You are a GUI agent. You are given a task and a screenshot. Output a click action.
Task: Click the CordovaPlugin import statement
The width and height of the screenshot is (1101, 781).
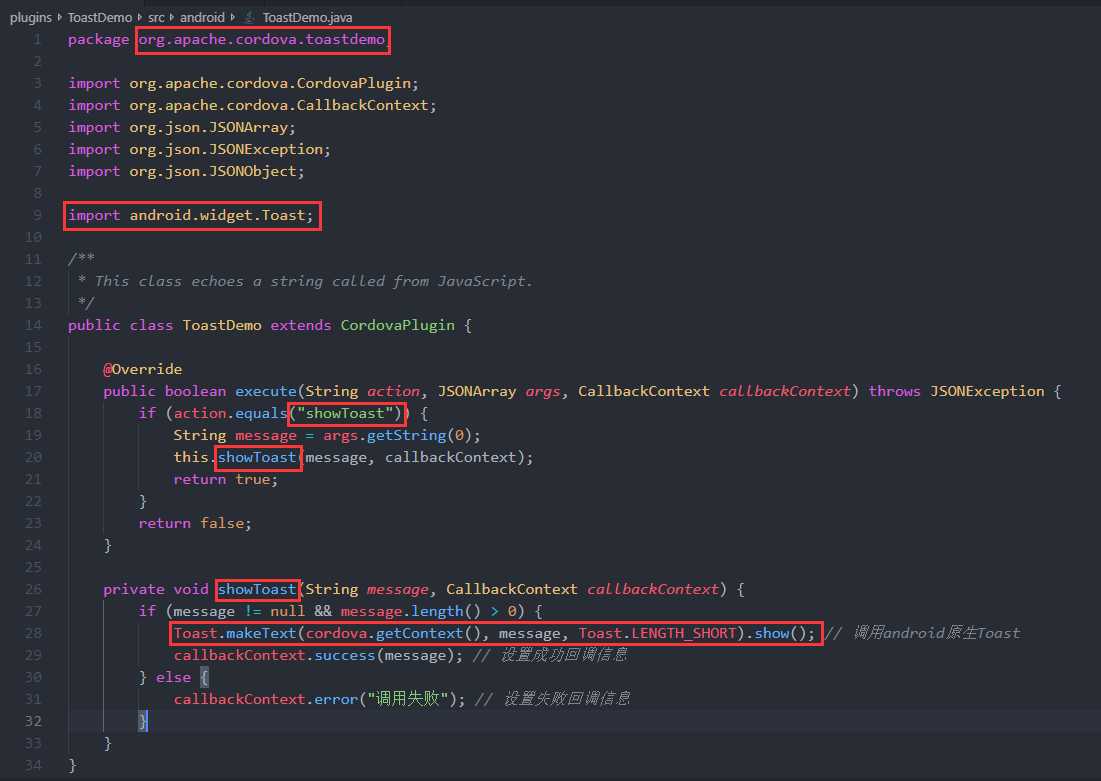tap(243, 83)
